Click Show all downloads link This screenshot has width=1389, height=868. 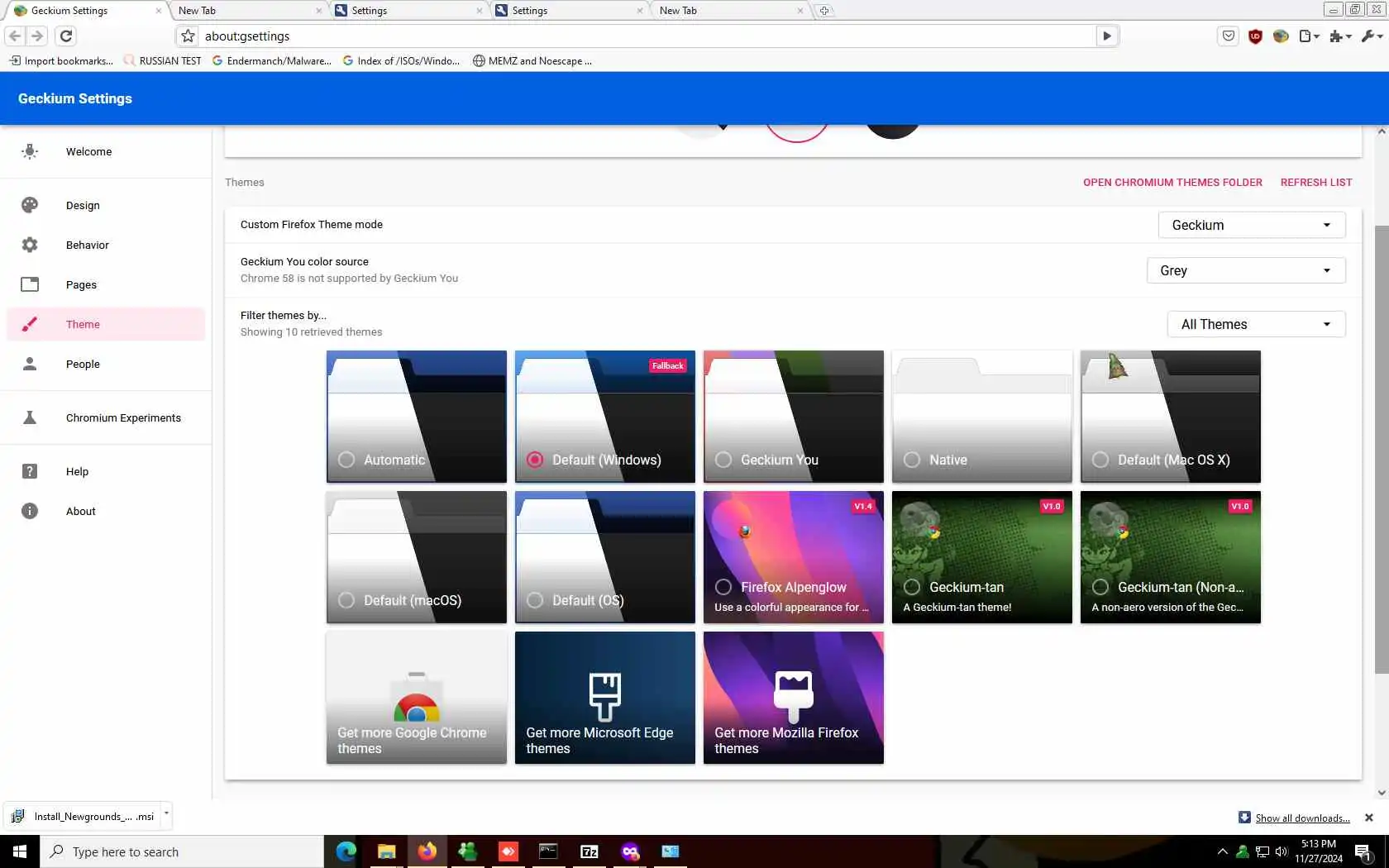coord(1302,818)
